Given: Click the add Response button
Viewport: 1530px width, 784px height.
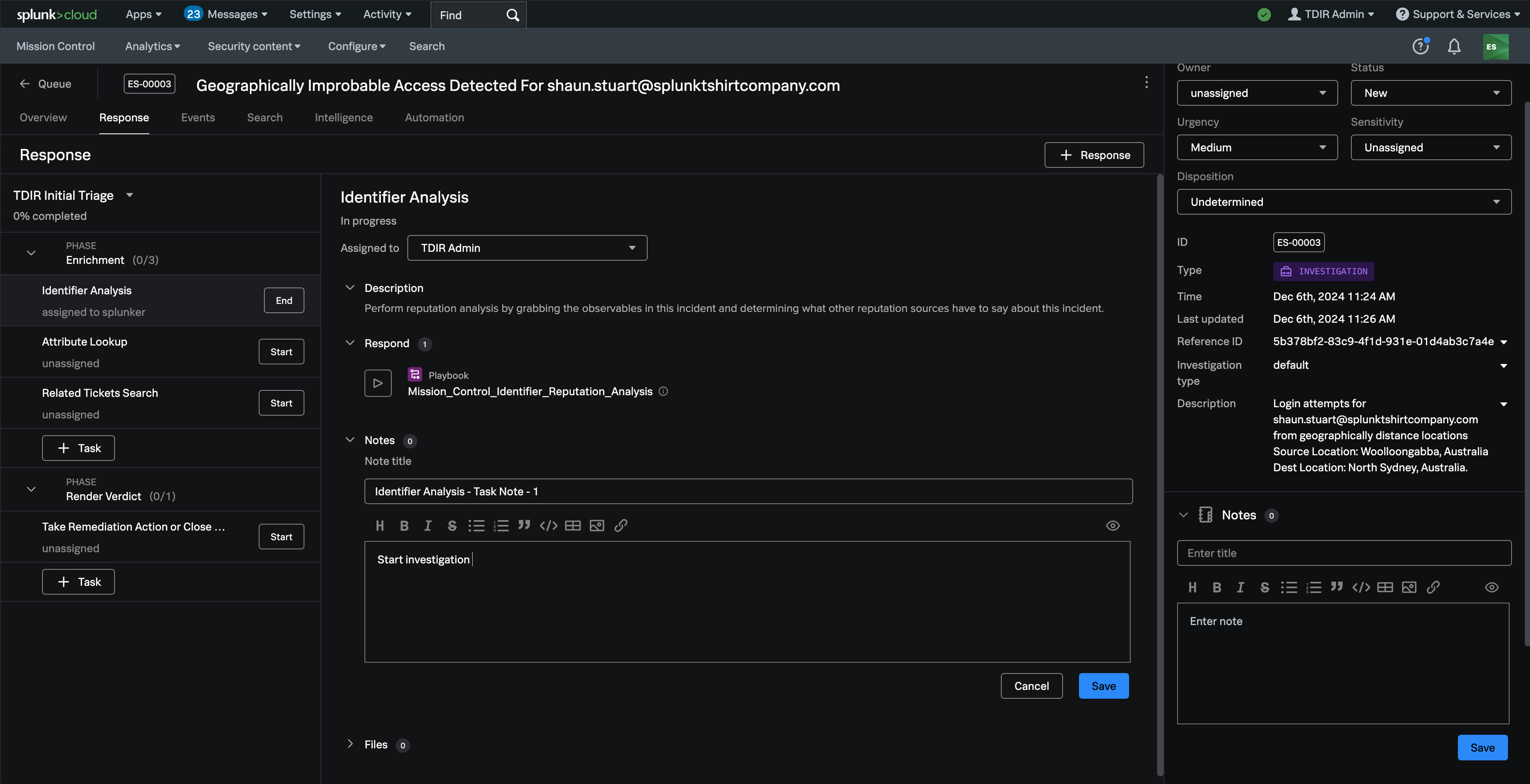Looking at the screenshot, I should pyautogui.click(x=1093, y=155).
